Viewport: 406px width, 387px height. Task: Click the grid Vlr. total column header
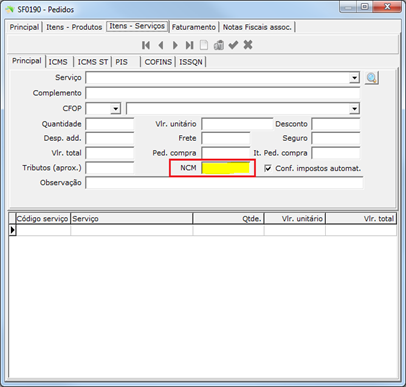tap(361, 219)
